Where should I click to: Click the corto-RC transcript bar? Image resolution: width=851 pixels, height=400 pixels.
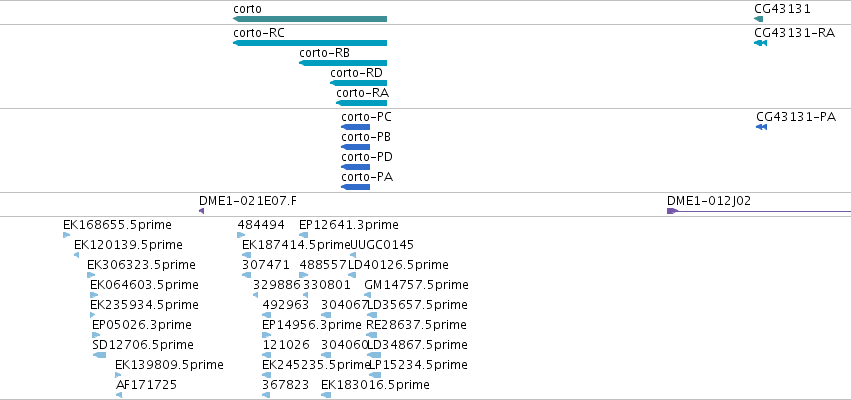(310, 43)
